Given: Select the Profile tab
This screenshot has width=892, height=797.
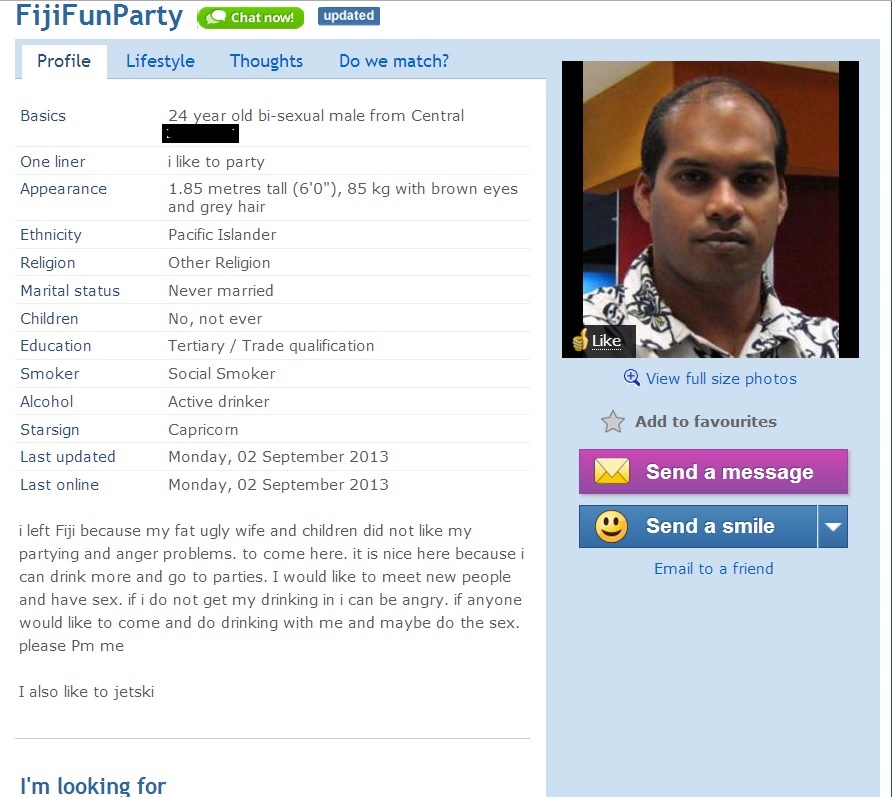Looking at the screenshot, I should [x=64, y=61].
